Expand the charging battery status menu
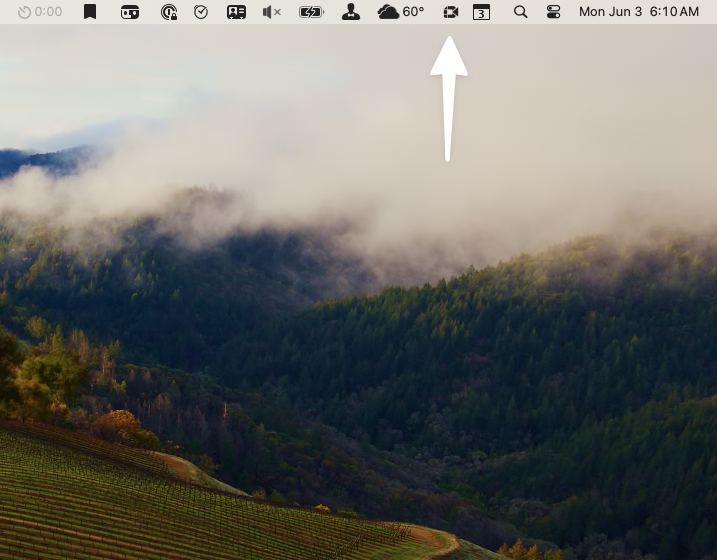The height and width of the screenshot is (560, 717). click(x=311, y=12)
